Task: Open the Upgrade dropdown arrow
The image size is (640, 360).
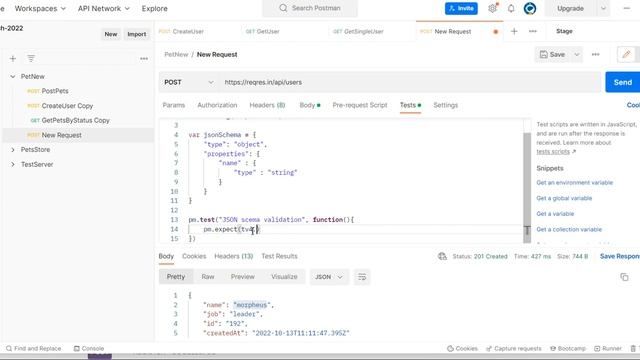Action: click(x=603, y=8)
